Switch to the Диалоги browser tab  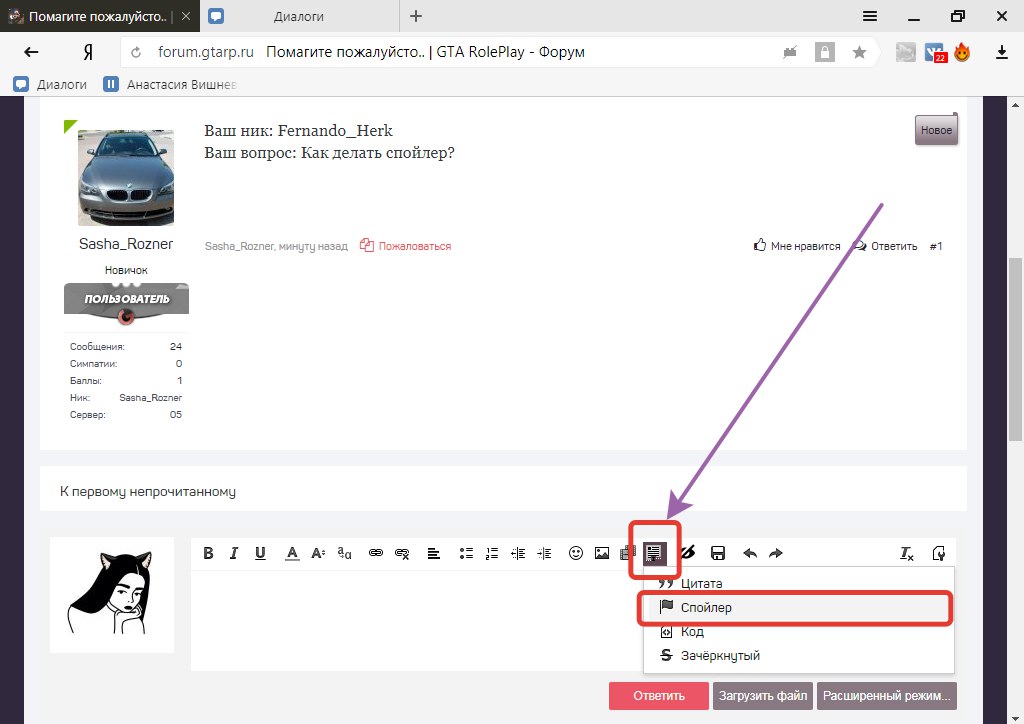point(299,16)
